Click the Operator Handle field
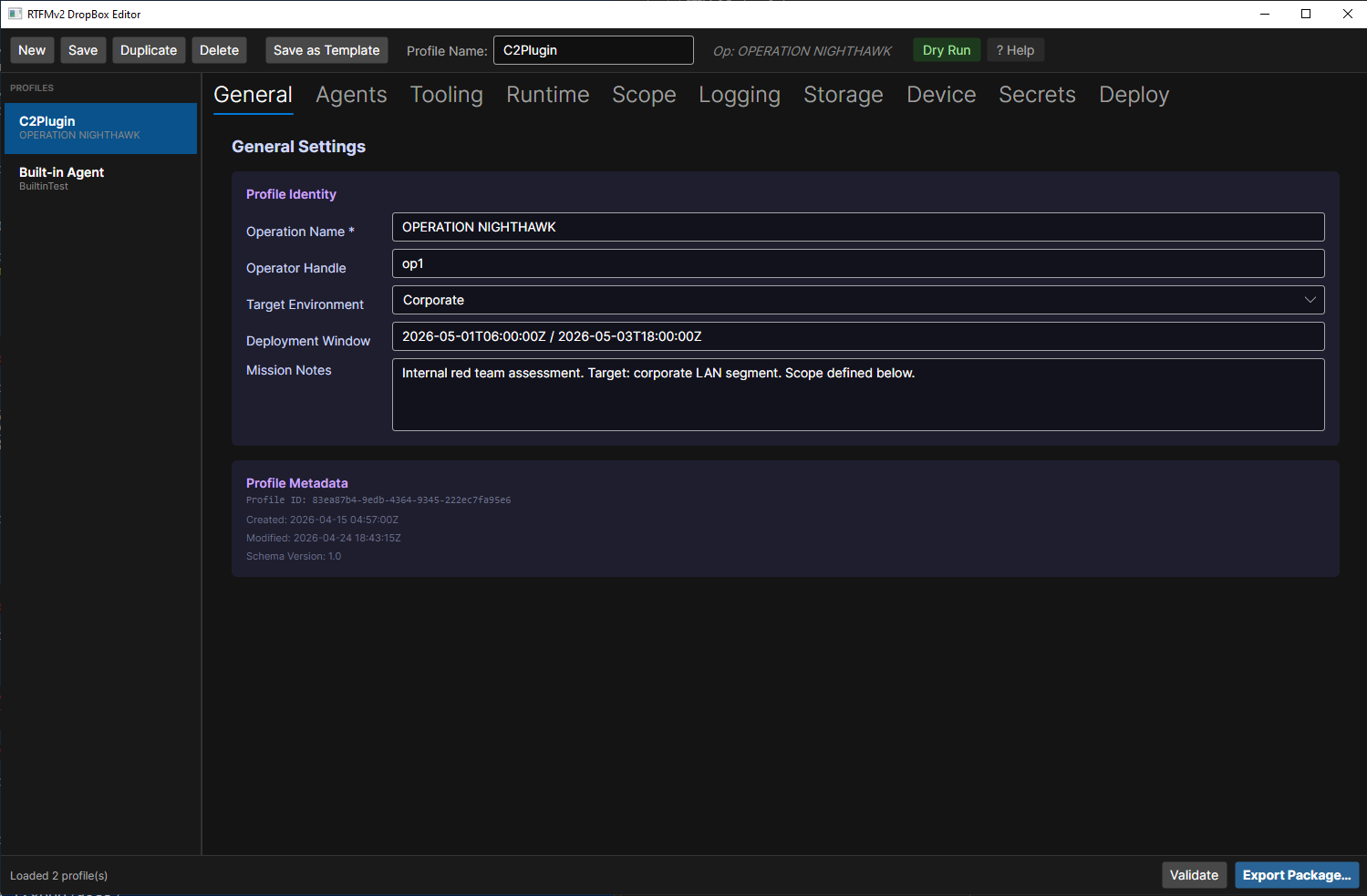Viewport: 1367px width, 896px height. [858, 263]
